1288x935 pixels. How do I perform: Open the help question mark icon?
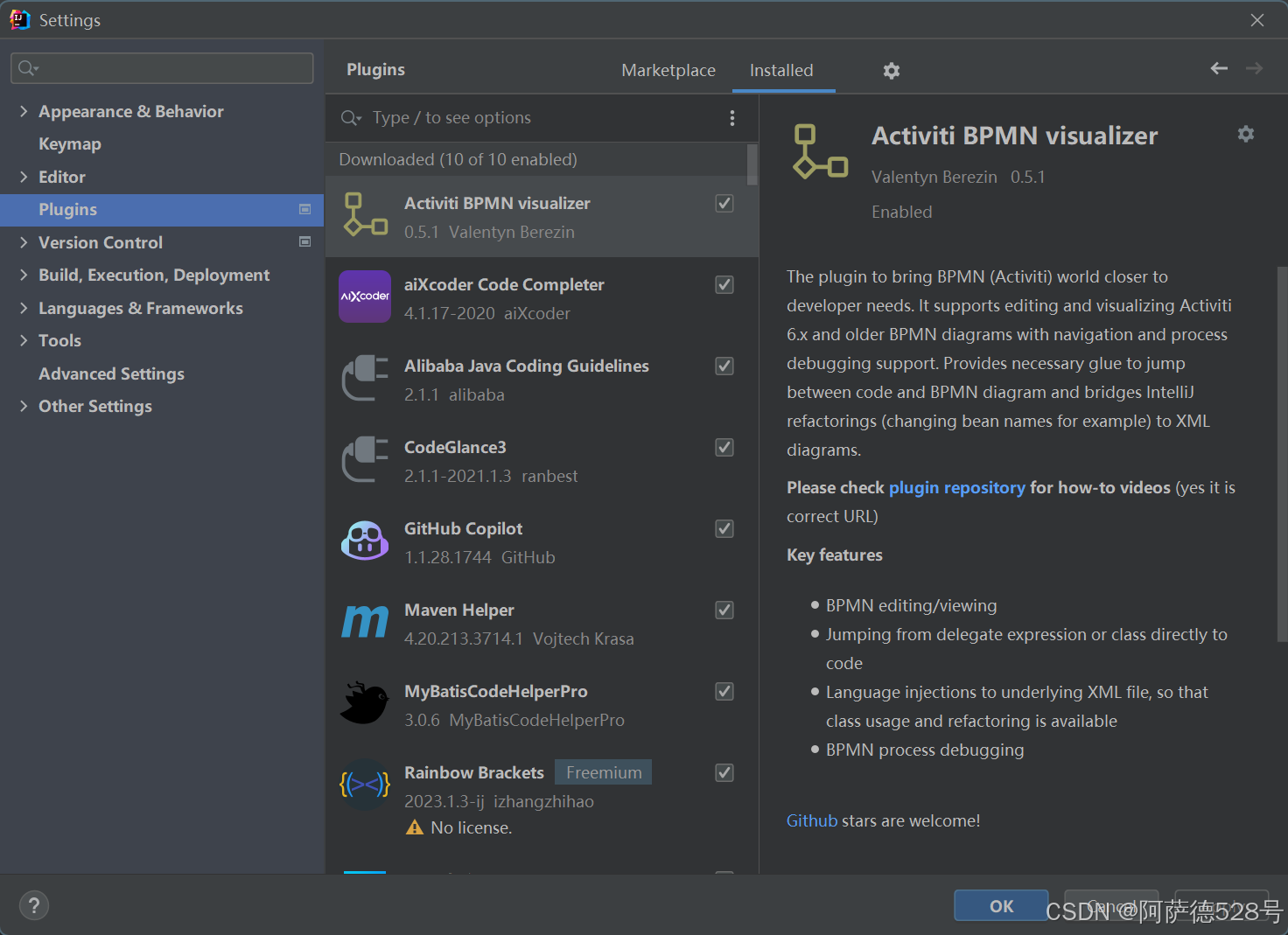coord(34,905)
